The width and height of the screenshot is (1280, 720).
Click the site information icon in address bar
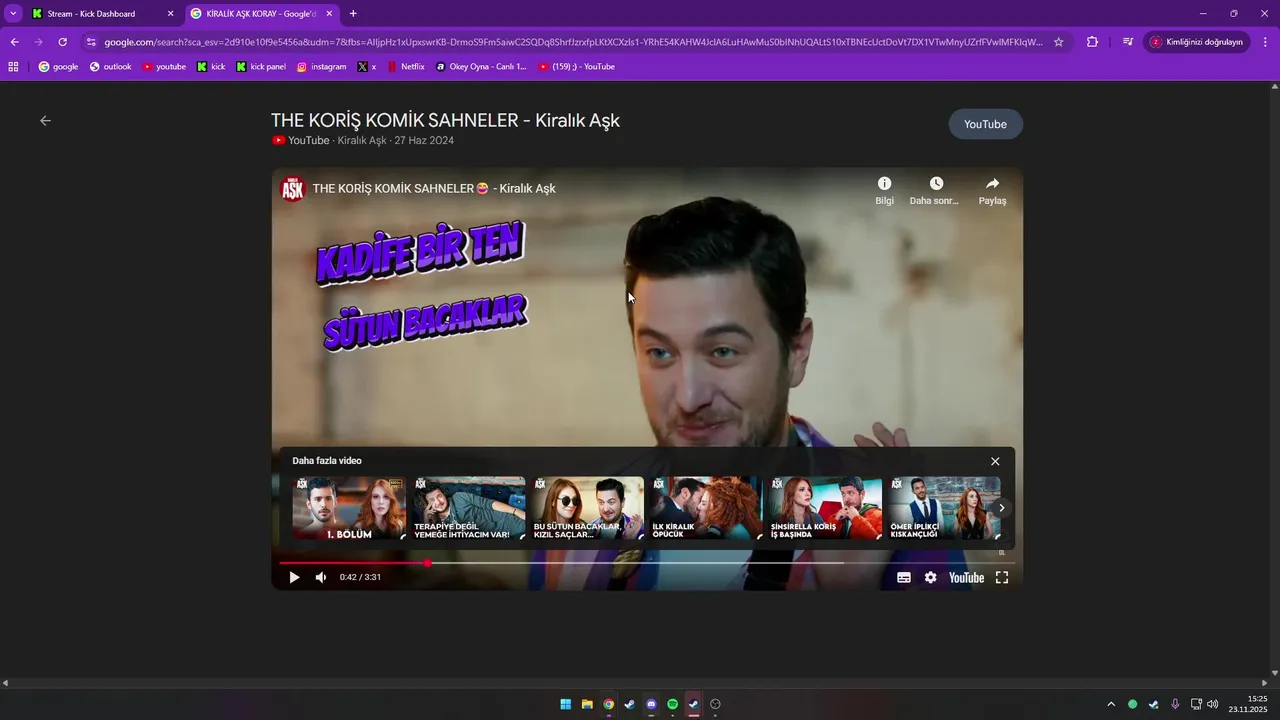(x=91, y=42)
